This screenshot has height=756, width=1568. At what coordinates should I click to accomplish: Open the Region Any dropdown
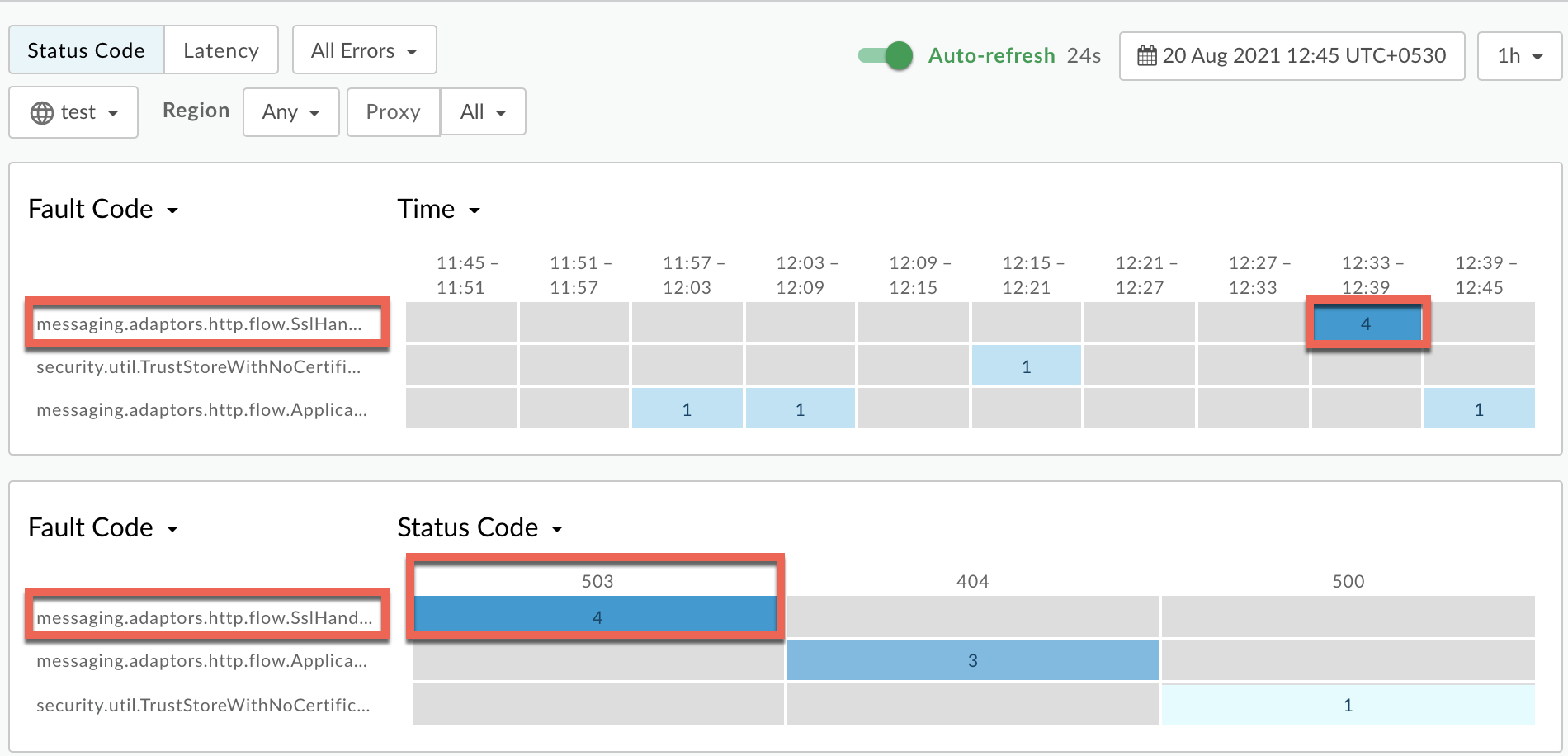coord(290,112)
